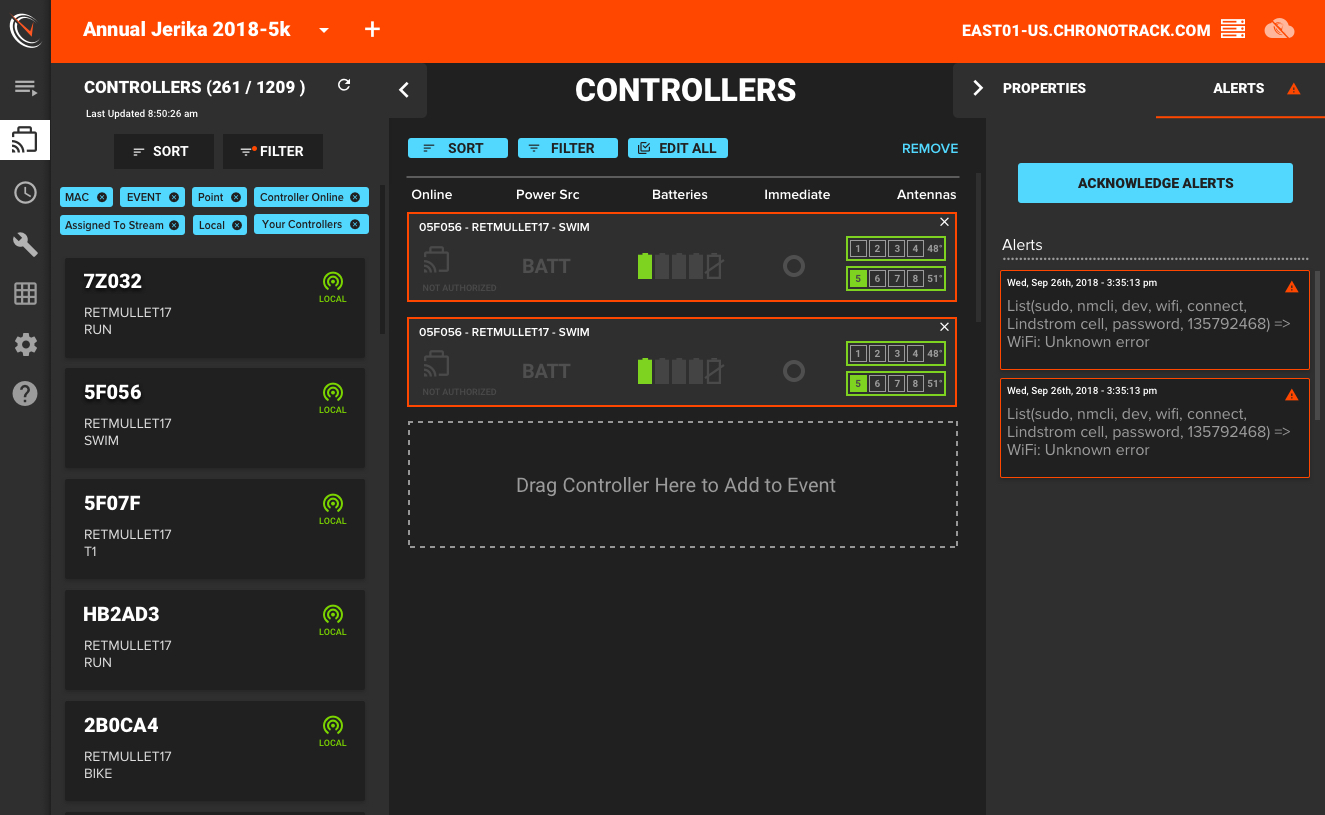This screenshot has height=815, width=1325.
Task: Click the server rack icon in the header
Action: pos(1232,29)
